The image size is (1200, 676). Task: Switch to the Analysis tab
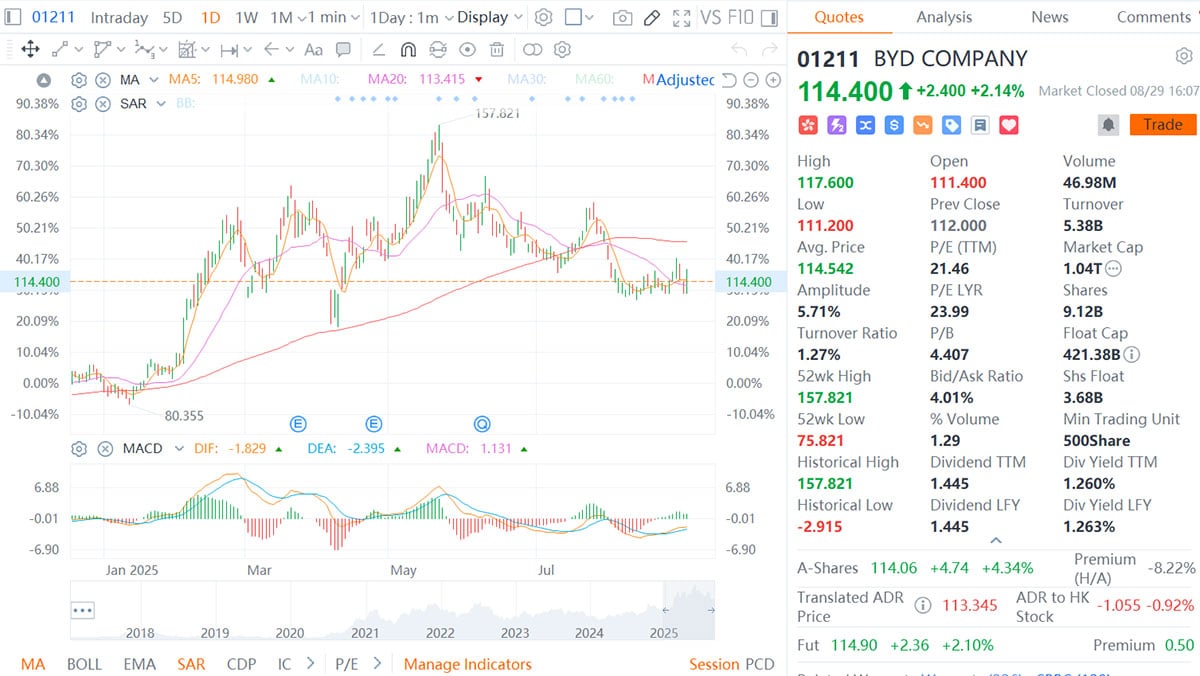click(944, 16)
